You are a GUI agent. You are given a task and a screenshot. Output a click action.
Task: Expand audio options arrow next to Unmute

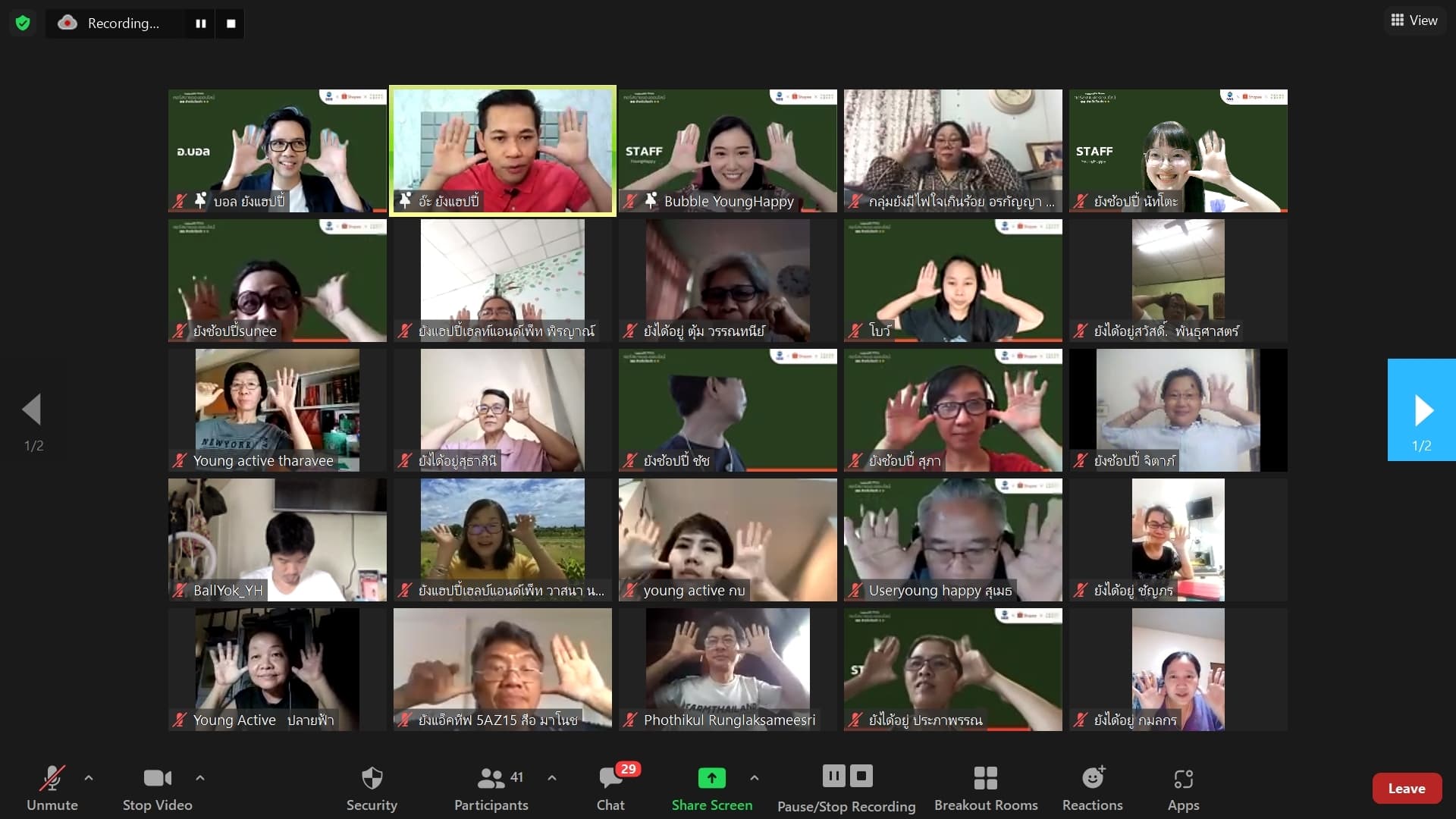click(89, 777)
